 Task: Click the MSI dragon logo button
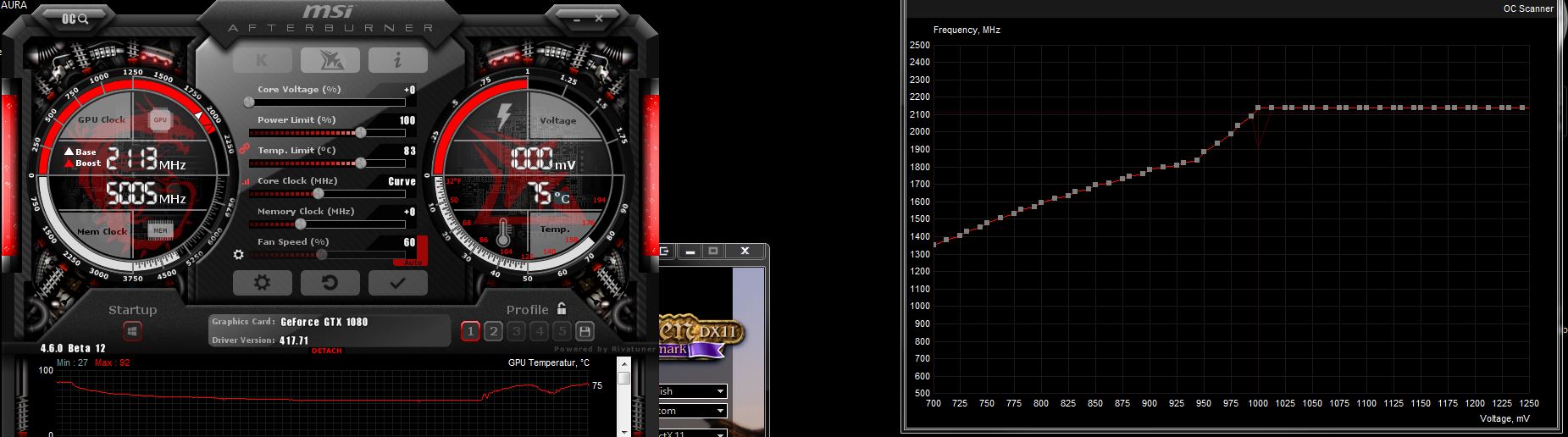point(330,60)
